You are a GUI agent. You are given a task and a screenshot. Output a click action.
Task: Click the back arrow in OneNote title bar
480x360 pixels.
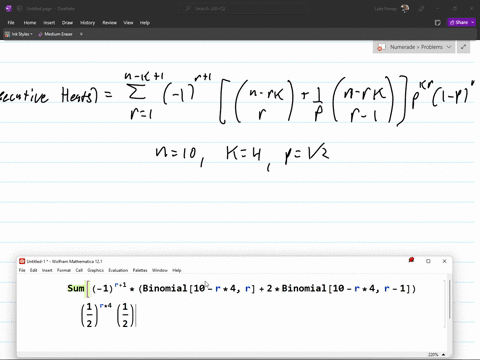pyautogui.click(x=19, y=9)
